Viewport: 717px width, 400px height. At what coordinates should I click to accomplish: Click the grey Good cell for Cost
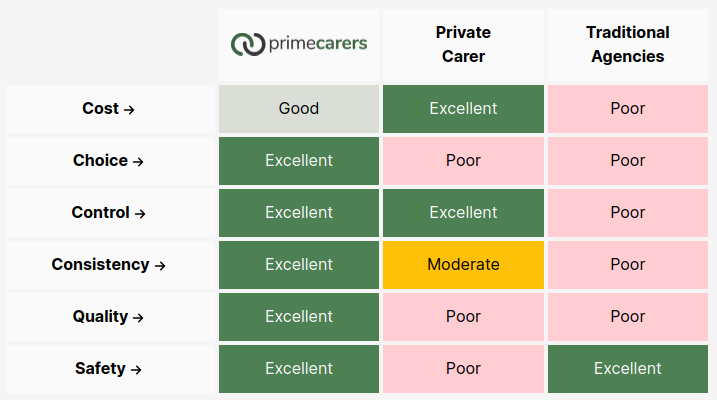click(x=299, y=109)
